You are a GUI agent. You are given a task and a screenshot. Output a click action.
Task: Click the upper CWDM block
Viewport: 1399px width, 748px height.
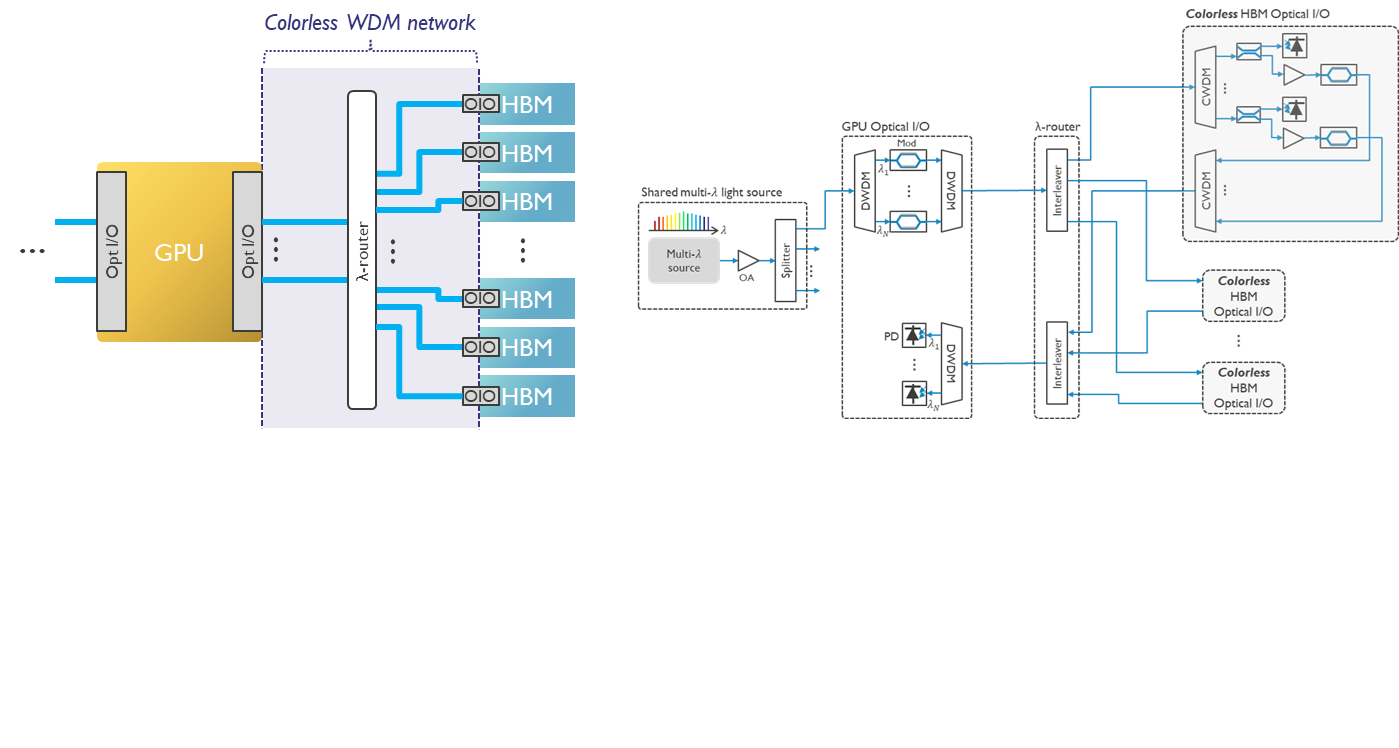(1206, 86)
